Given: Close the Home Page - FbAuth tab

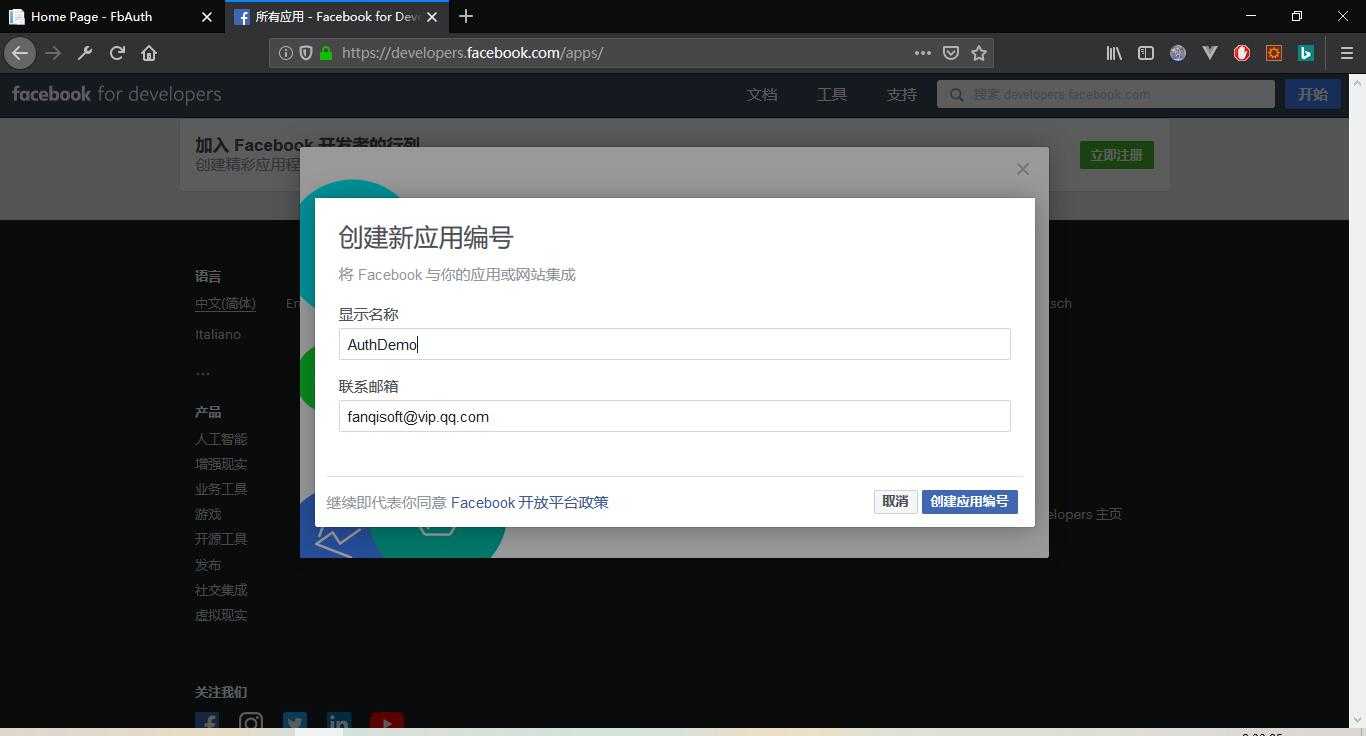Looking at the screenshot, I should coord(207,17).
